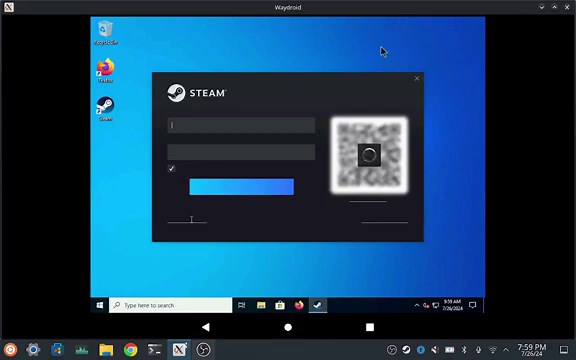Click the bottom-left help link in Steam
576x360 pixels.
pyautogui.click(x=187, y=222)
